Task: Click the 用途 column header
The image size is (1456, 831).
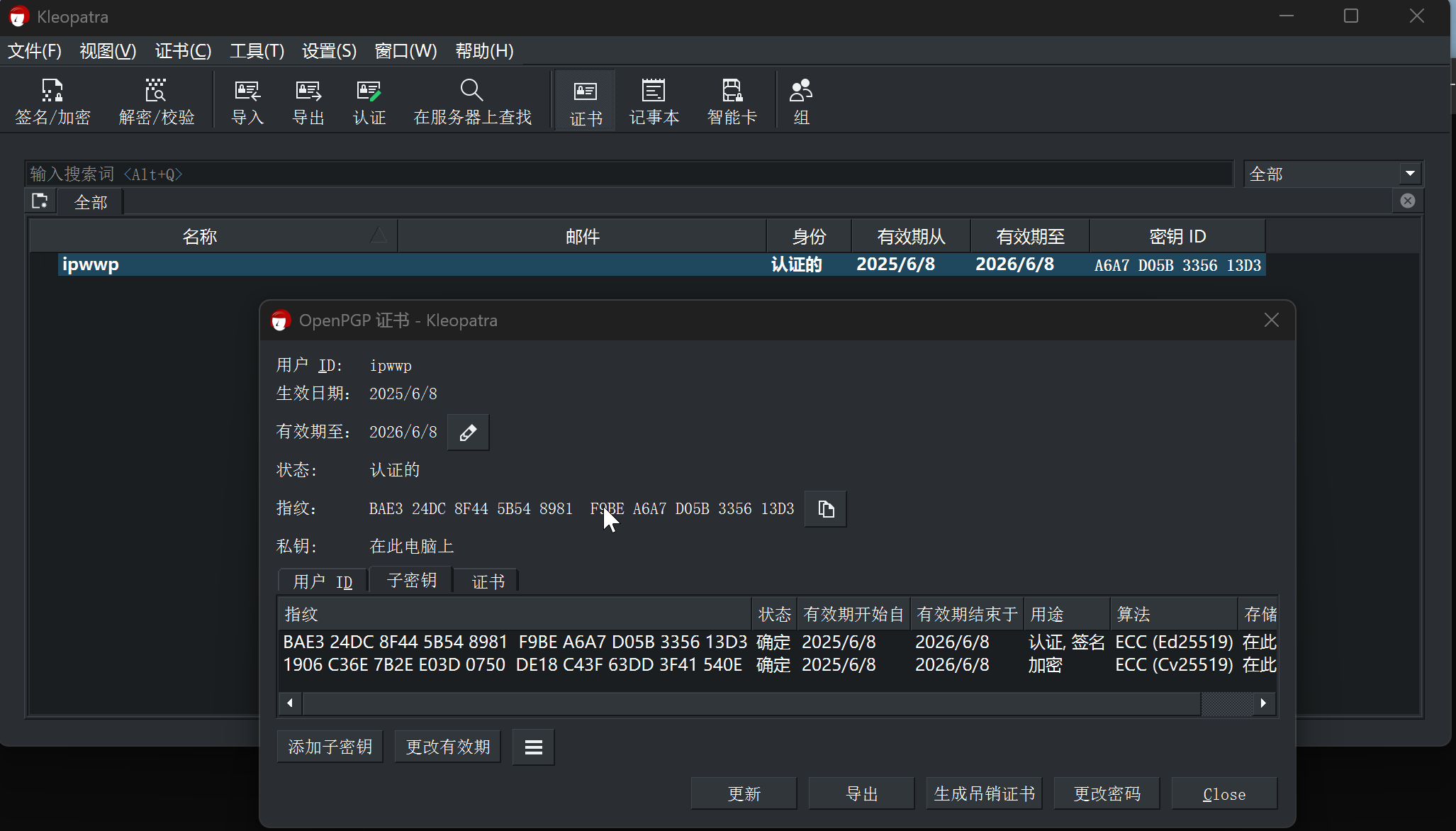Action: pyautogui.click(x=1067, y=614)
